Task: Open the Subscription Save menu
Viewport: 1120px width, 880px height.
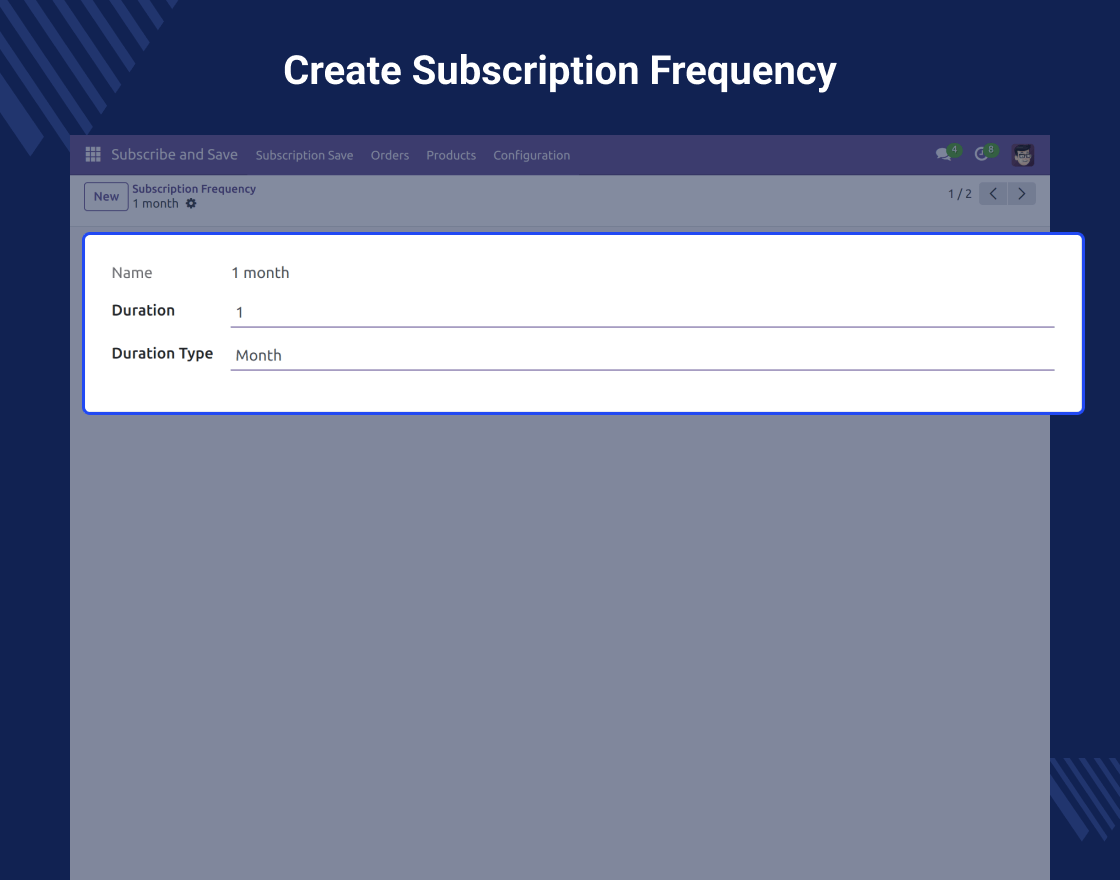Action: pos(304,155)
